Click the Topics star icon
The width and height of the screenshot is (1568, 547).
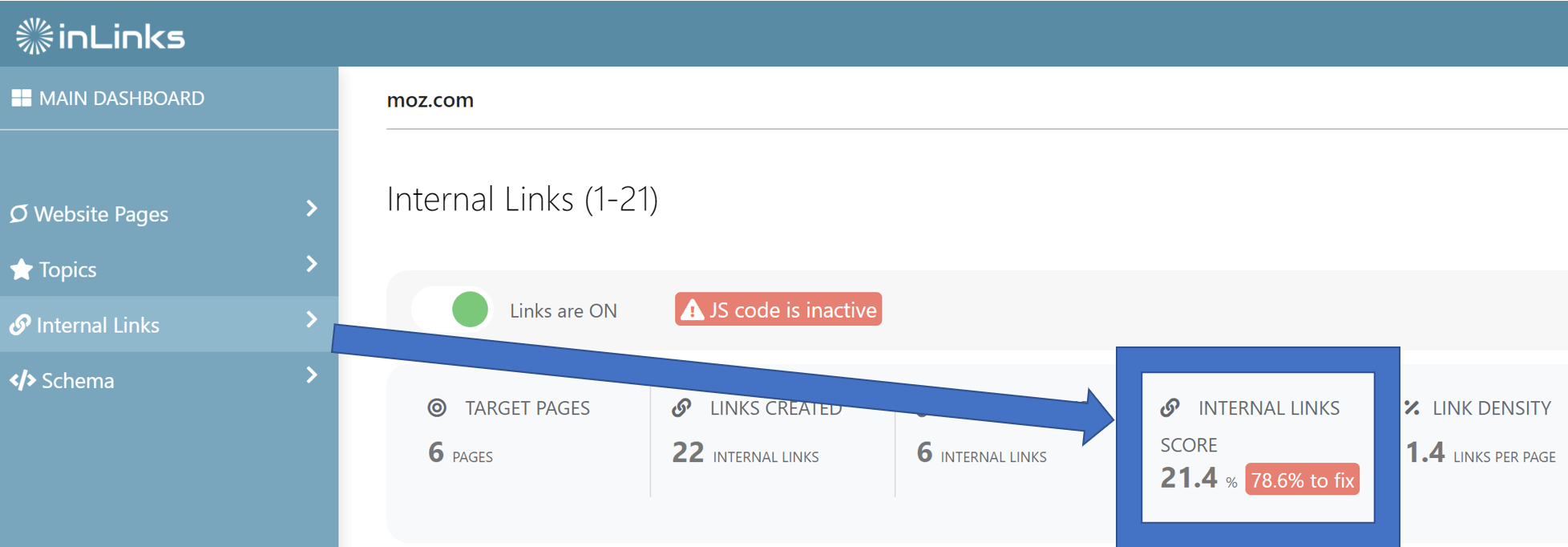click(x=22, y=269)
